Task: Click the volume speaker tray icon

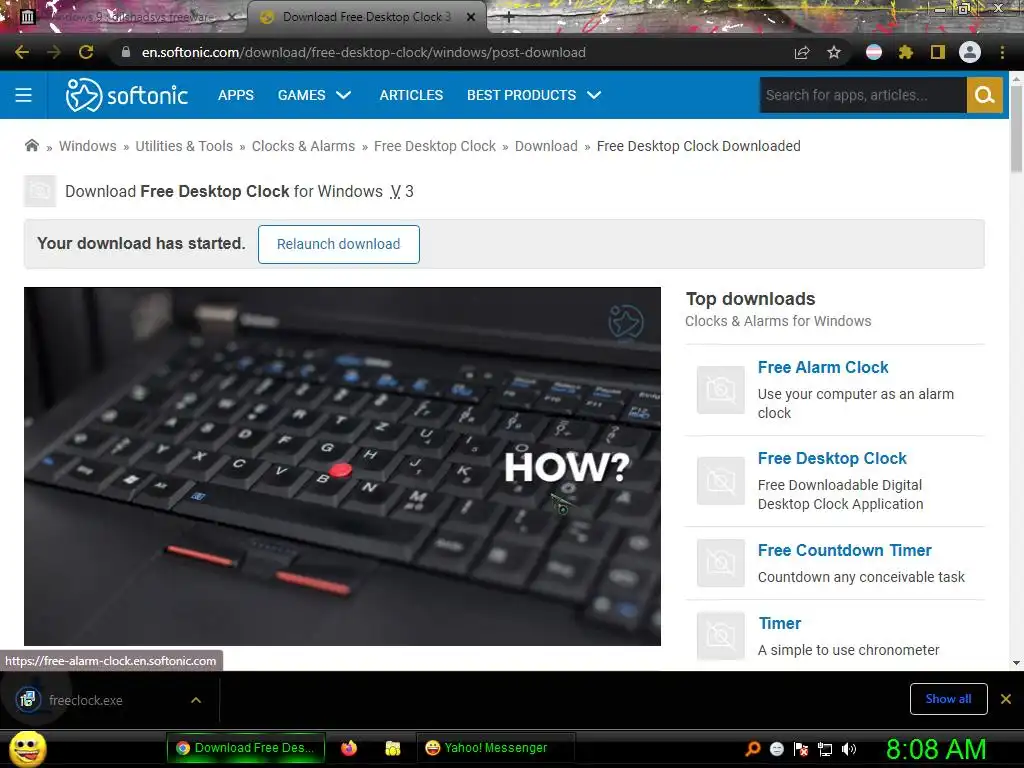Action: (849, 749)
